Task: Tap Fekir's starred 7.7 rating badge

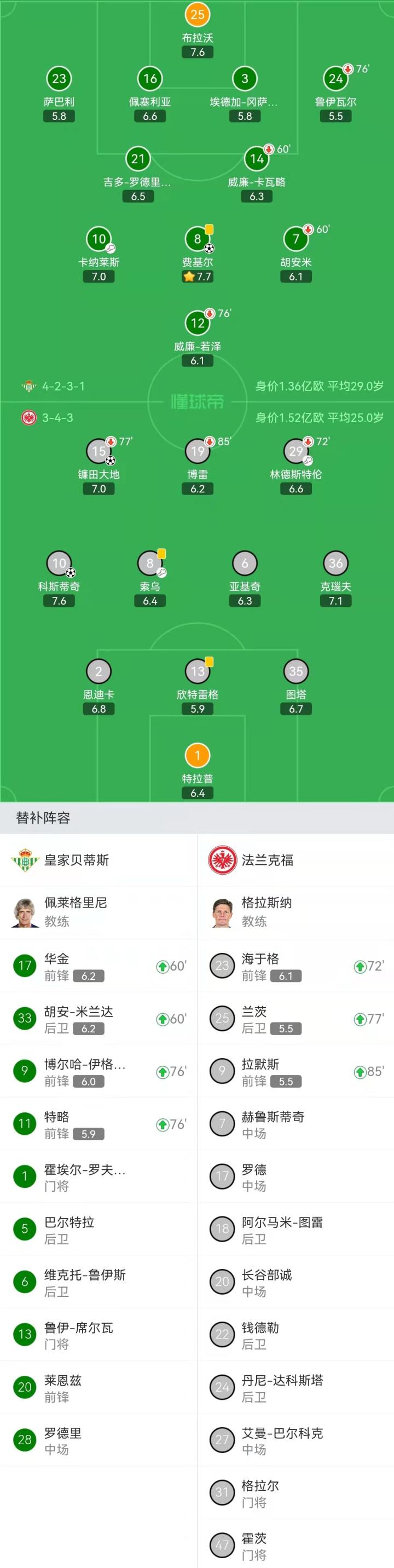Action: [x=197, y=277]
